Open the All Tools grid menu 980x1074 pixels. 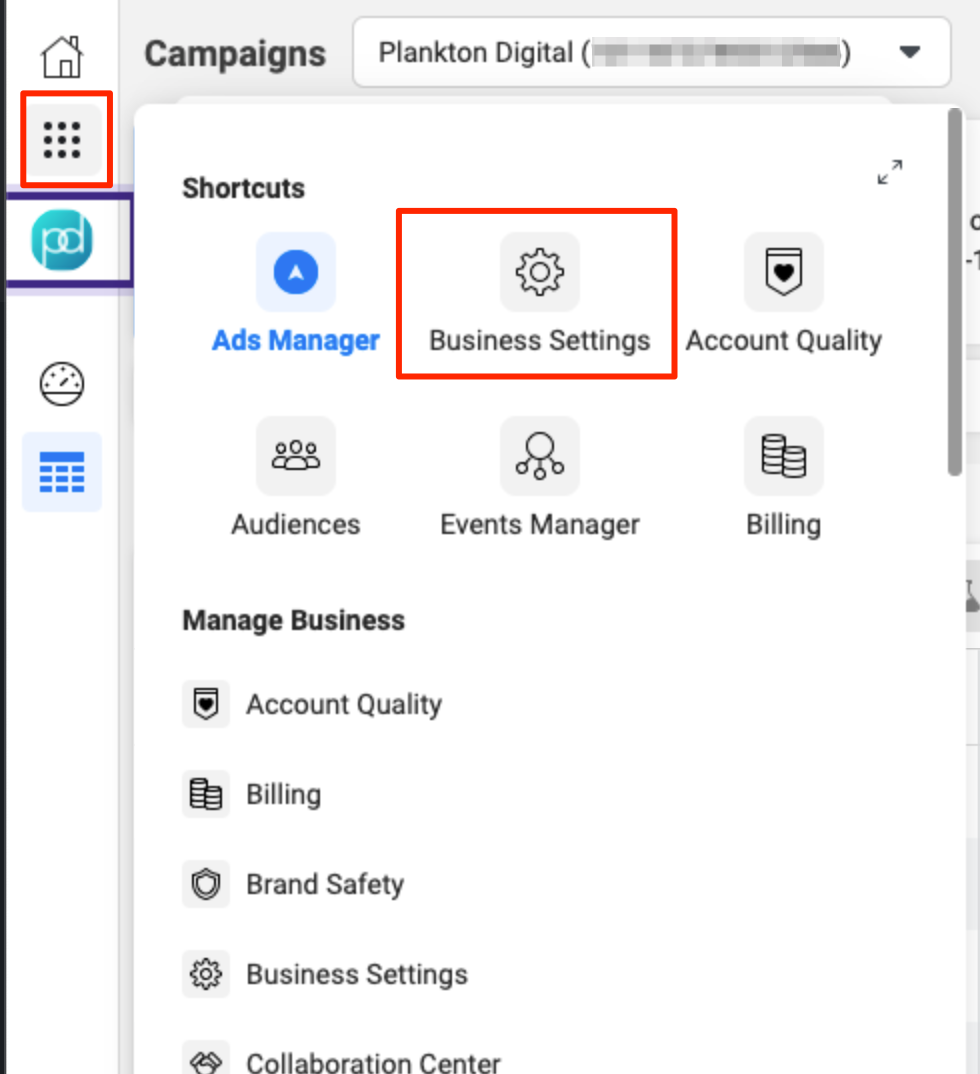(x=62, y=140)
